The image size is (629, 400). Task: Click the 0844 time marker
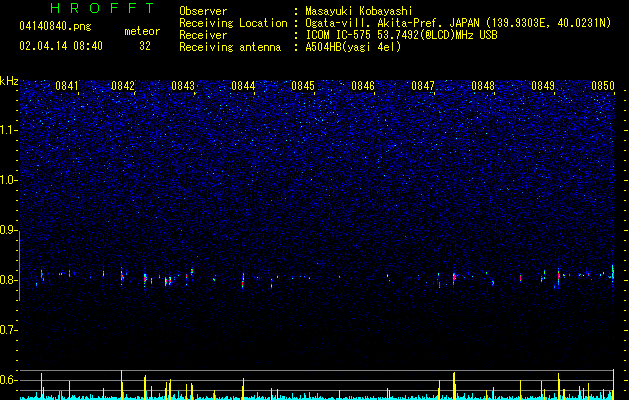tap(243, 86)
